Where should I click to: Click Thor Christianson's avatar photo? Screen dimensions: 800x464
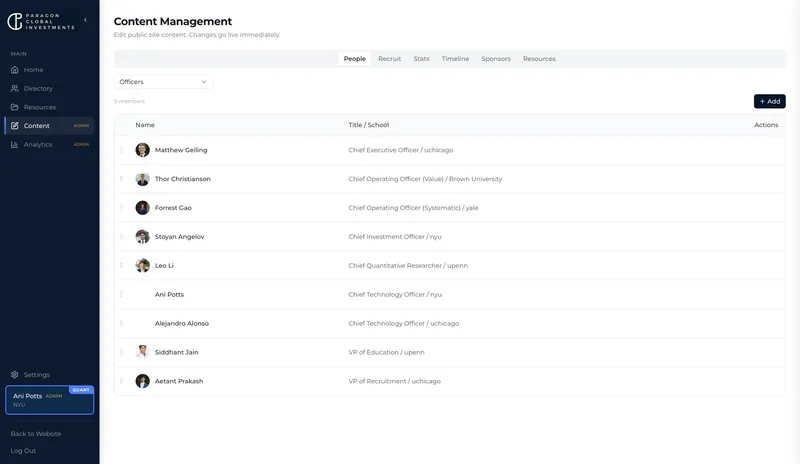click(x=142, y=179)
